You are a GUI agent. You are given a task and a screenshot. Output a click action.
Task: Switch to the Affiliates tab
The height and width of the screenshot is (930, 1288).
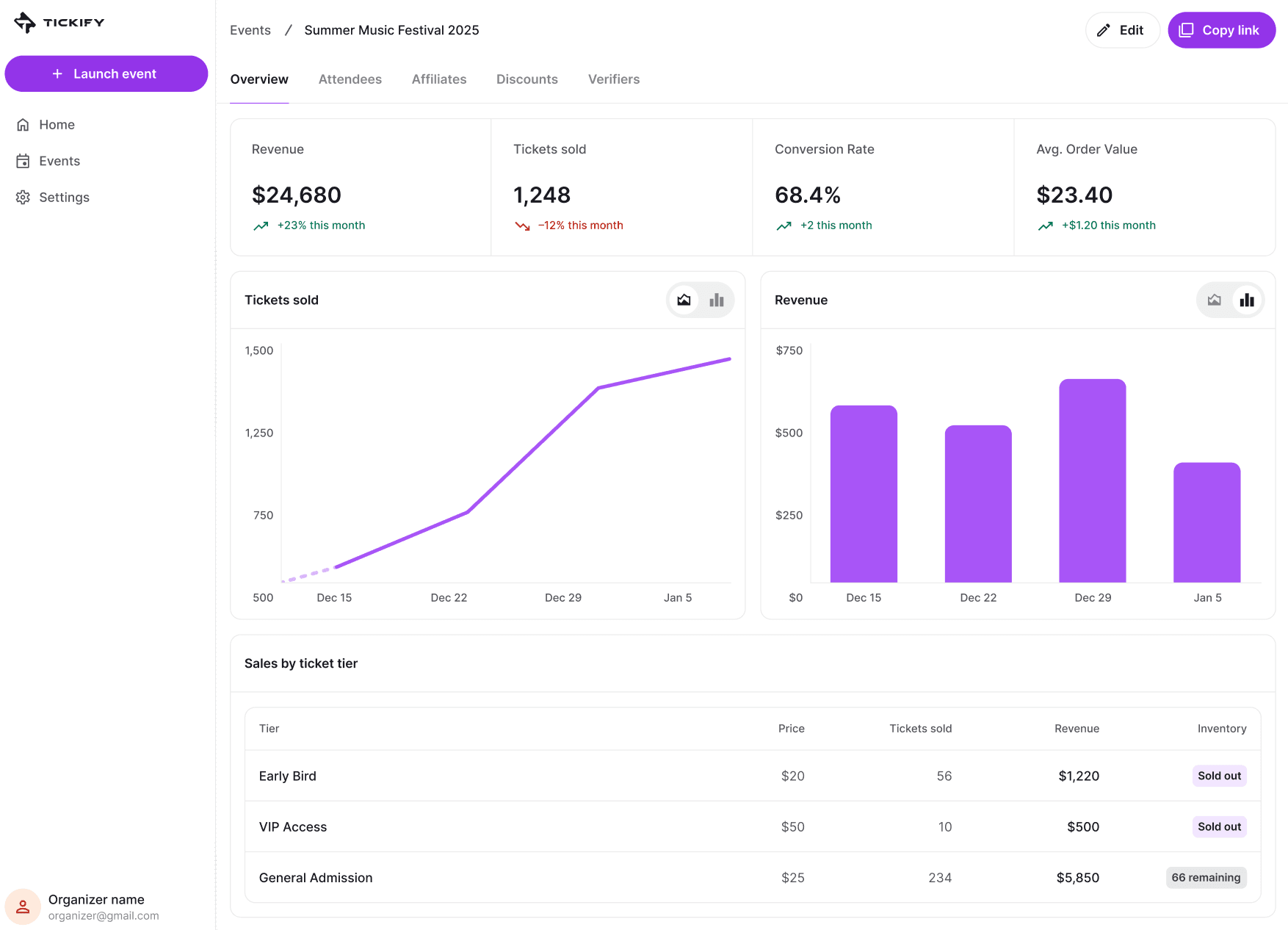point(439,79)
